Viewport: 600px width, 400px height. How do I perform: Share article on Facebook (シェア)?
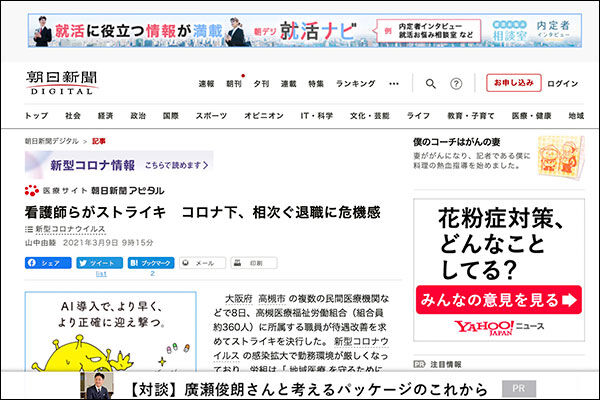pyautogui.click(x=48, y=263)
